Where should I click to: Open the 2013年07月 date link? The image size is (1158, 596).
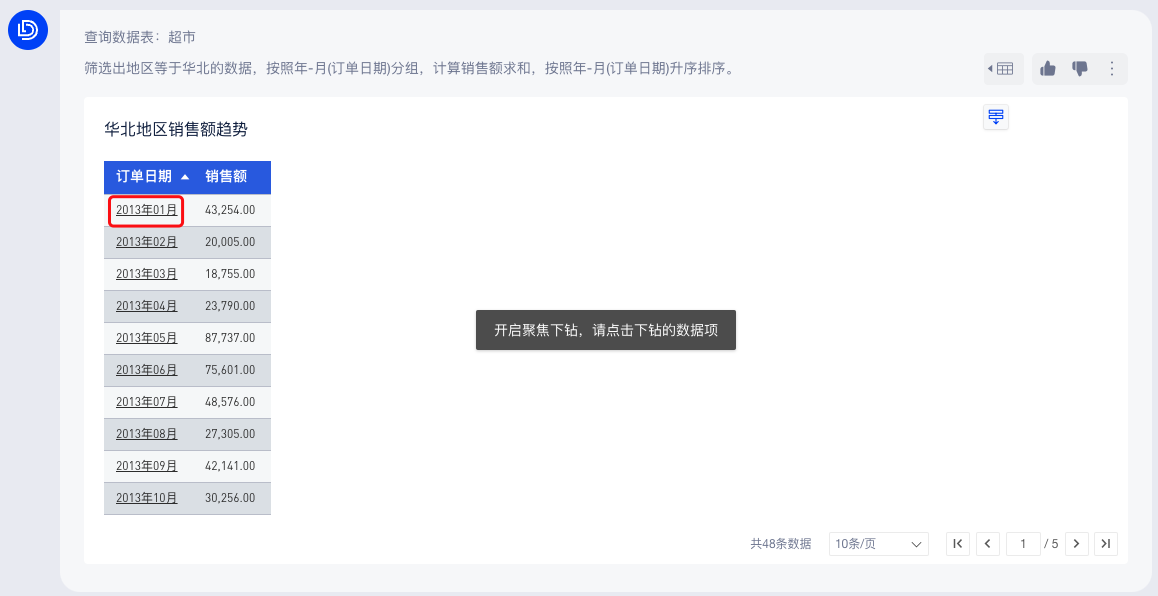point(146,402)
